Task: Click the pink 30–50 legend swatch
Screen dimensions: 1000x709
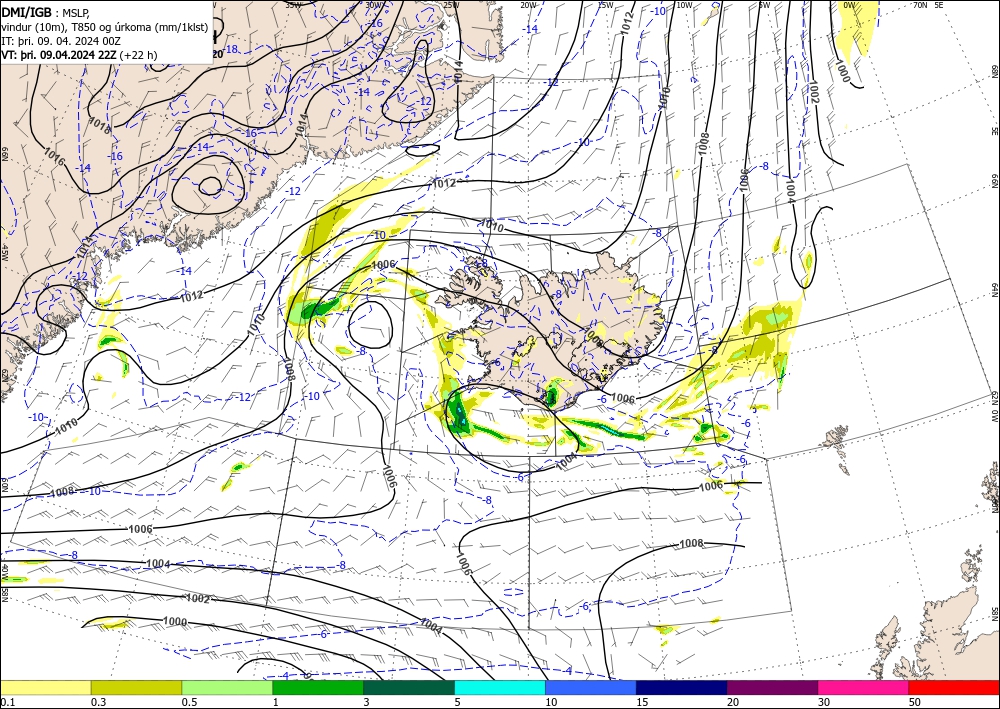Action: pos(864,687)
